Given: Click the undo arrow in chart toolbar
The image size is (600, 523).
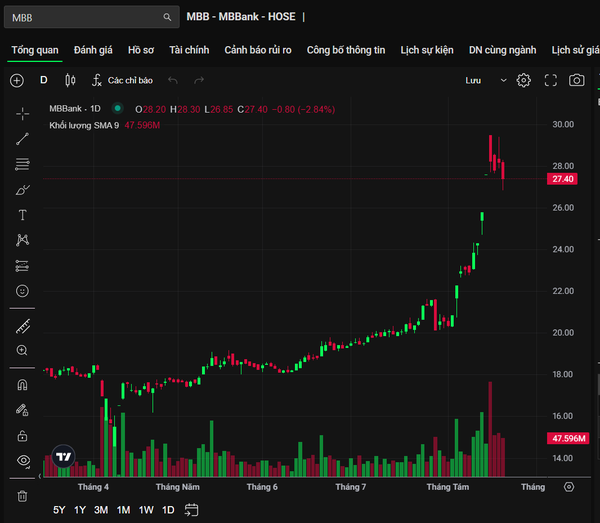Looking at the screenshot, I should (173, 80).
